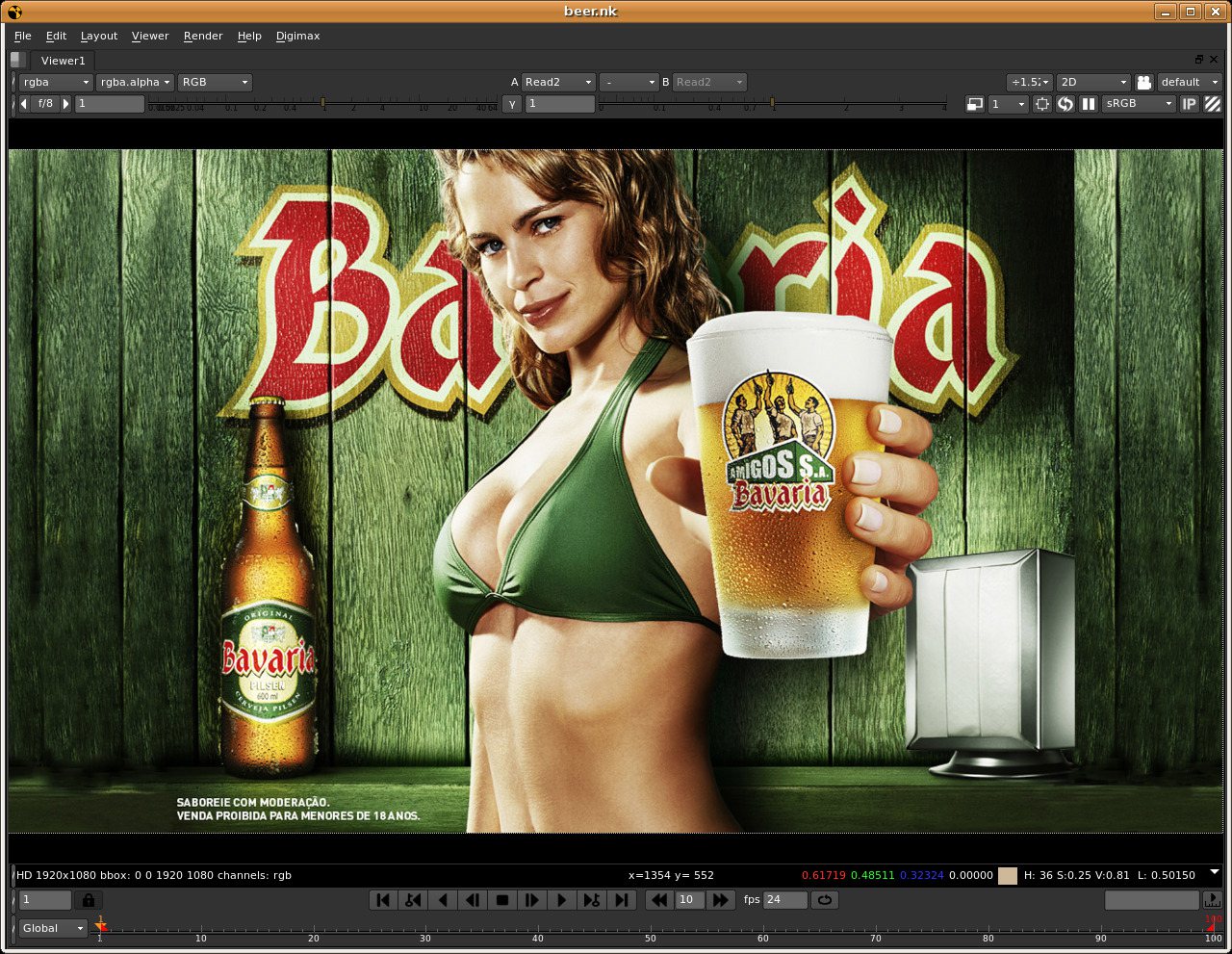
Task: Open the downrez factor dropdown
Action: 1009,104
